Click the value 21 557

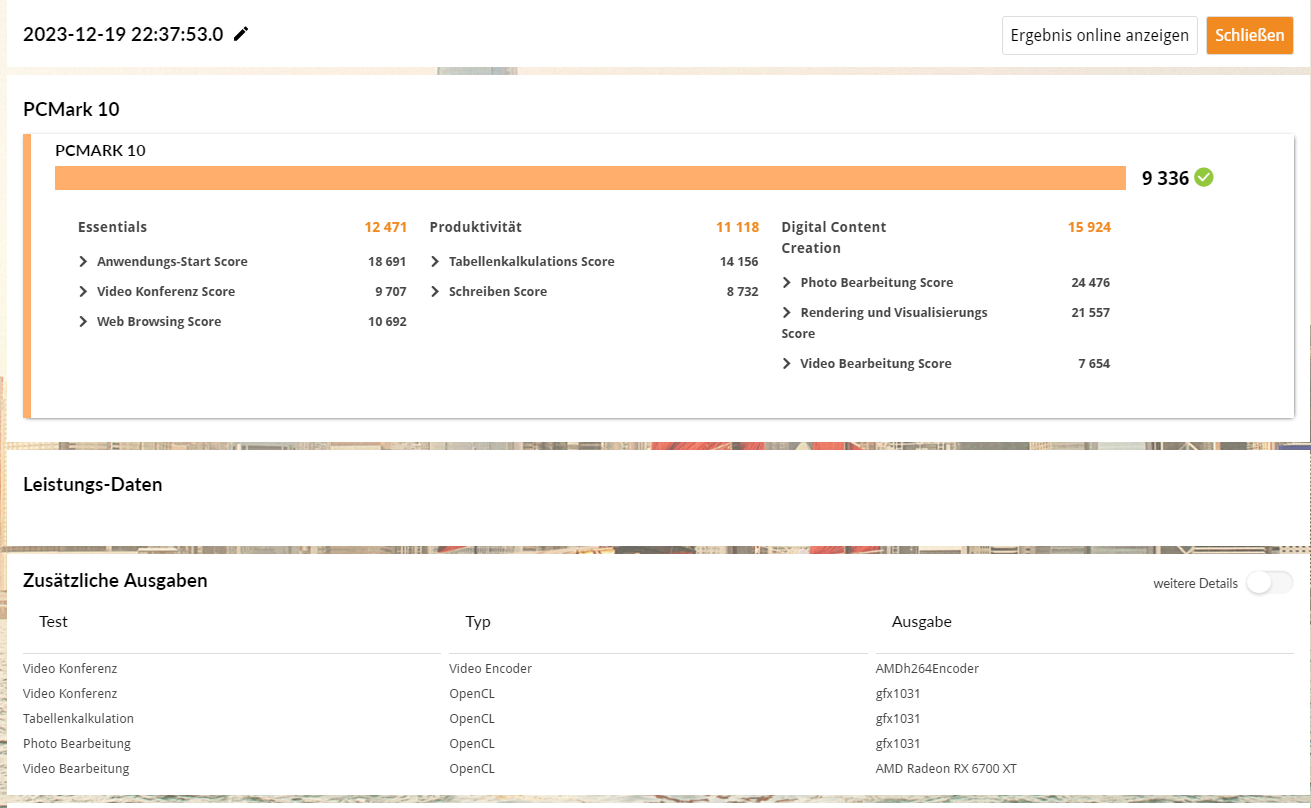tap(1090, 313)
